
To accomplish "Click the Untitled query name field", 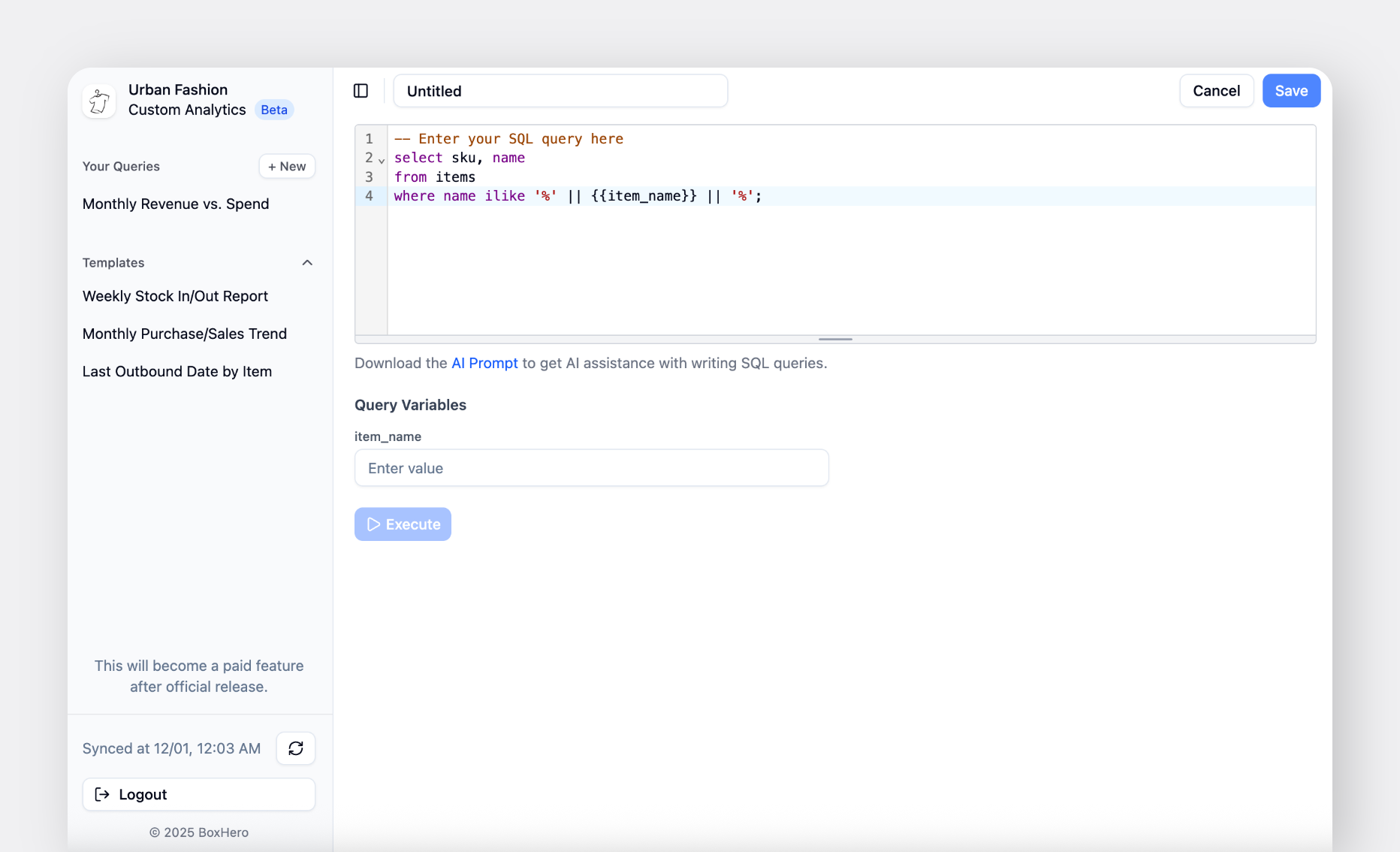I will point(560,91).
